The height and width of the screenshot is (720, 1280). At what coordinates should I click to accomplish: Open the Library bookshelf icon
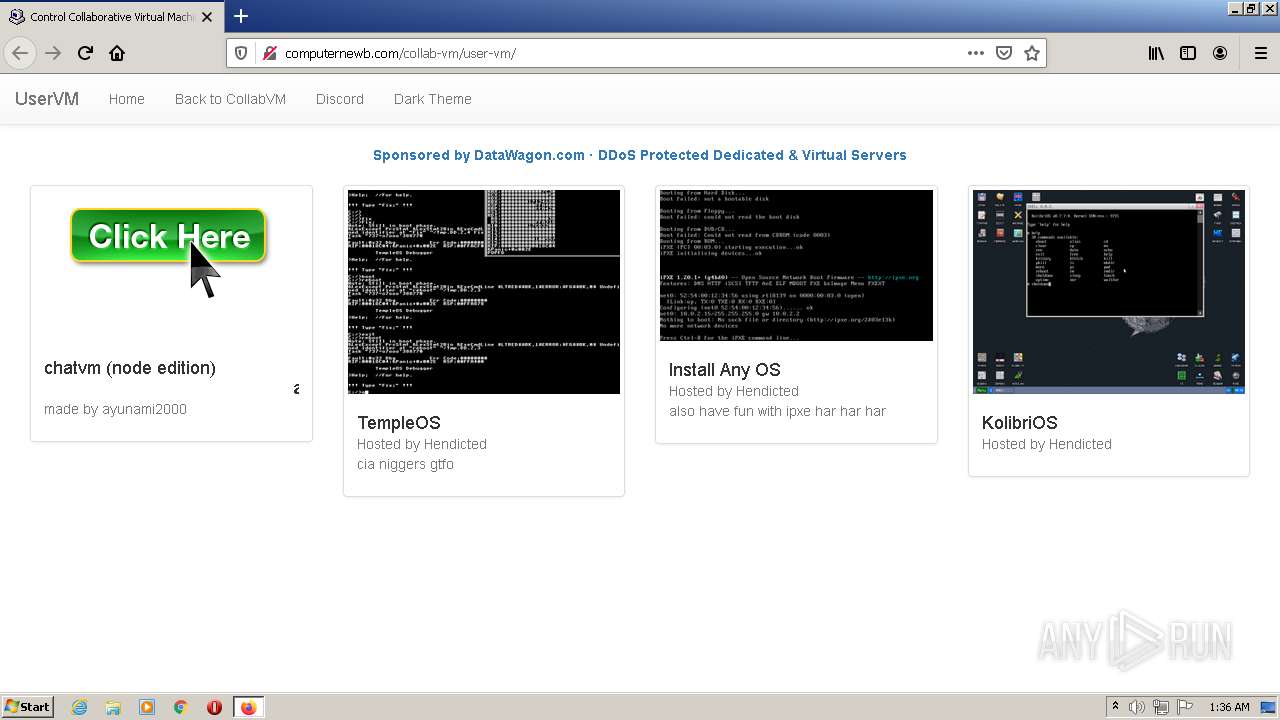point(1156,53)
